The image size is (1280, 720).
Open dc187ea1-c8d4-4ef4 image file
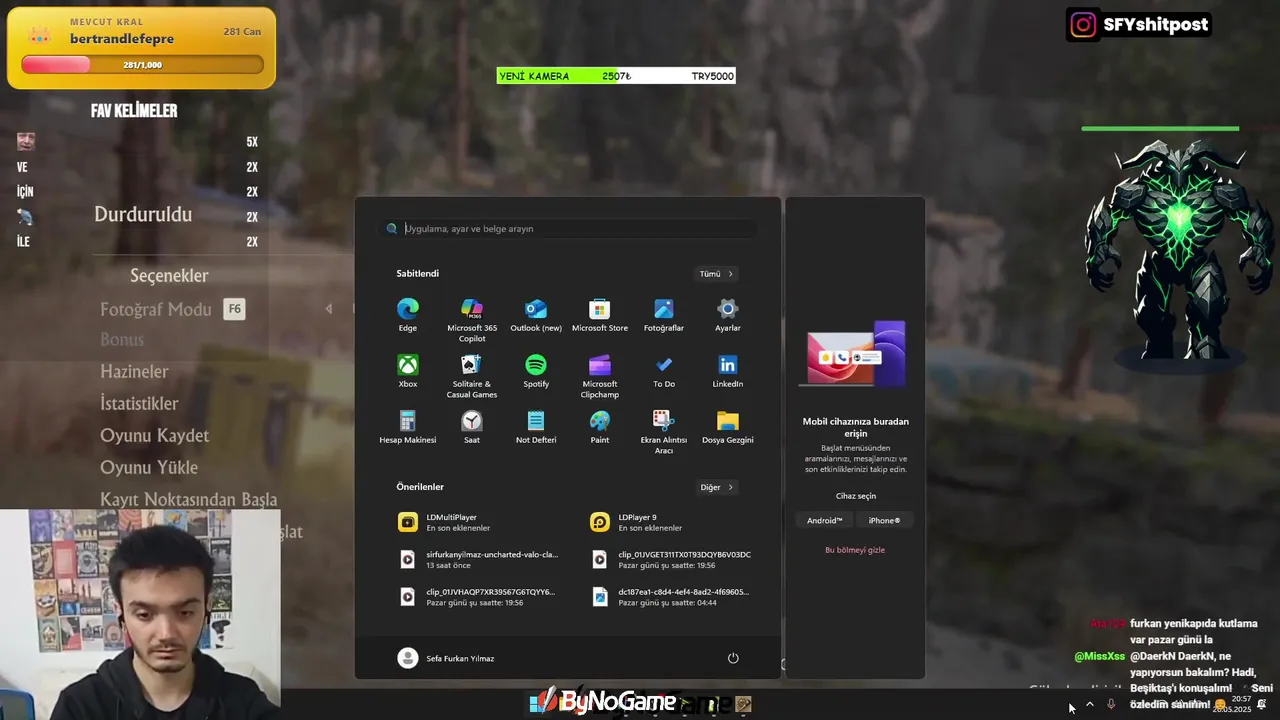coord(670,597)
